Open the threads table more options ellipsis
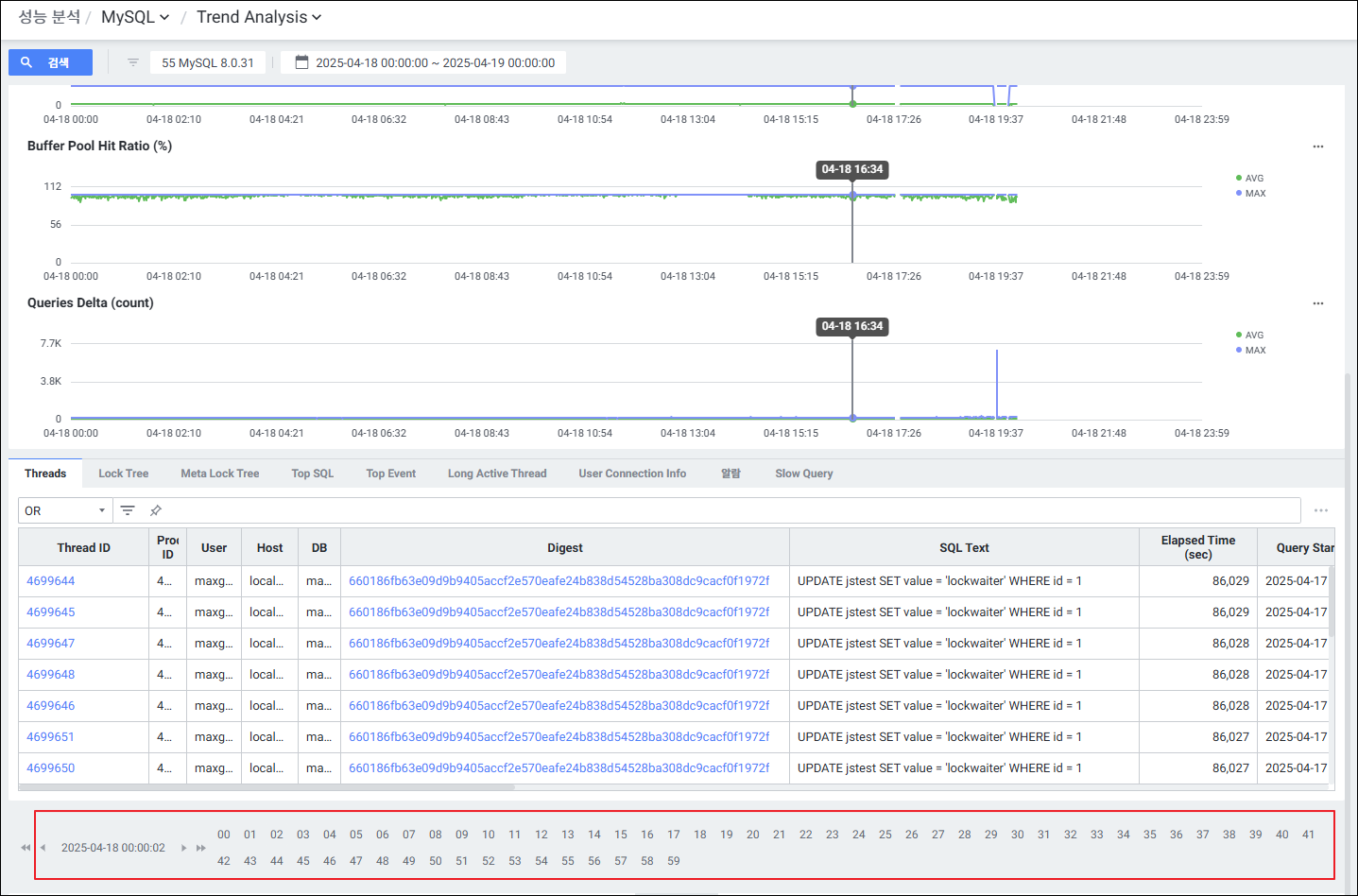This screenshot has height=896, width=1358. pos(1320,510)
